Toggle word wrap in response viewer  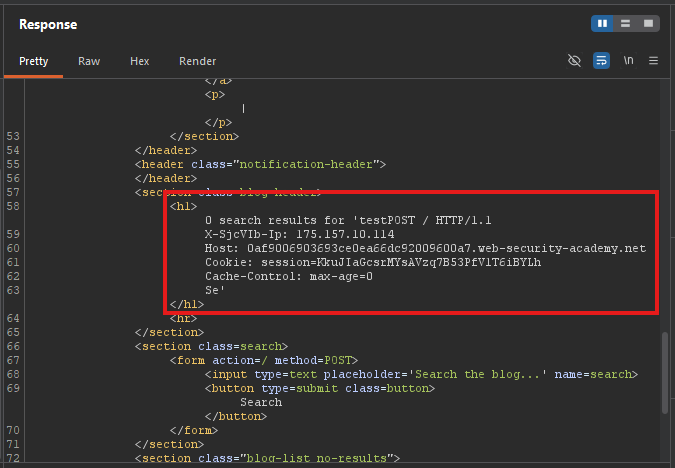[x=601, y=61]
